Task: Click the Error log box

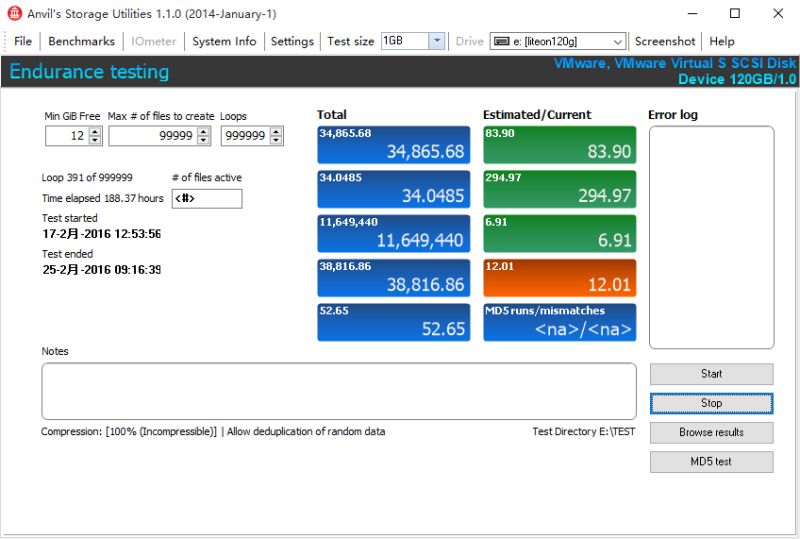Action: click(x=711, y=237)
